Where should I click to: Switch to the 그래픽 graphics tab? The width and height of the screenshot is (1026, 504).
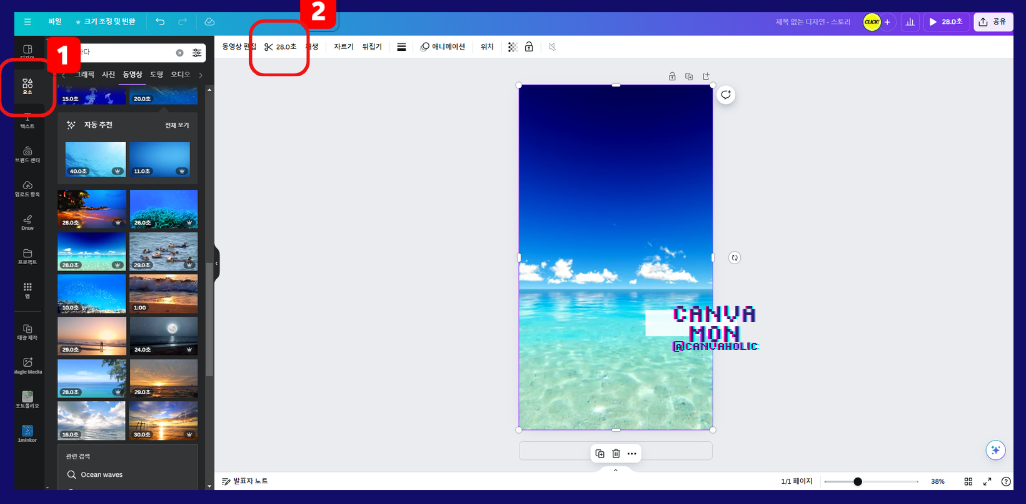(84, 75)
